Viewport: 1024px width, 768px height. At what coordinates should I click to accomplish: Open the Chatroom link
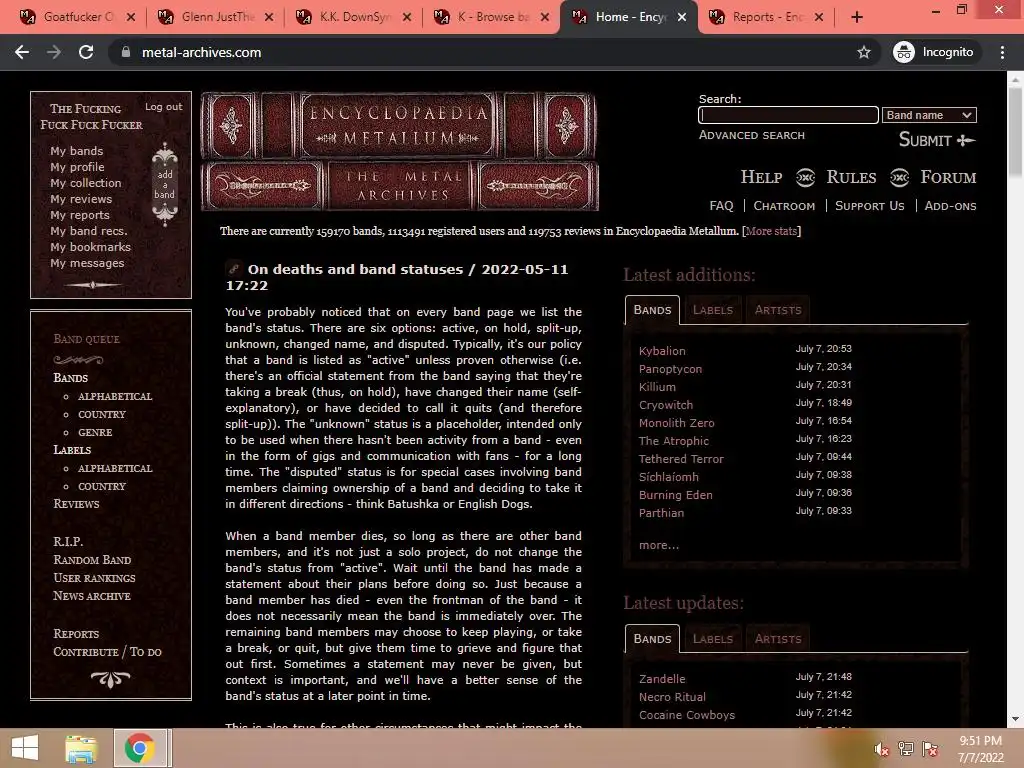coord(784,206)
